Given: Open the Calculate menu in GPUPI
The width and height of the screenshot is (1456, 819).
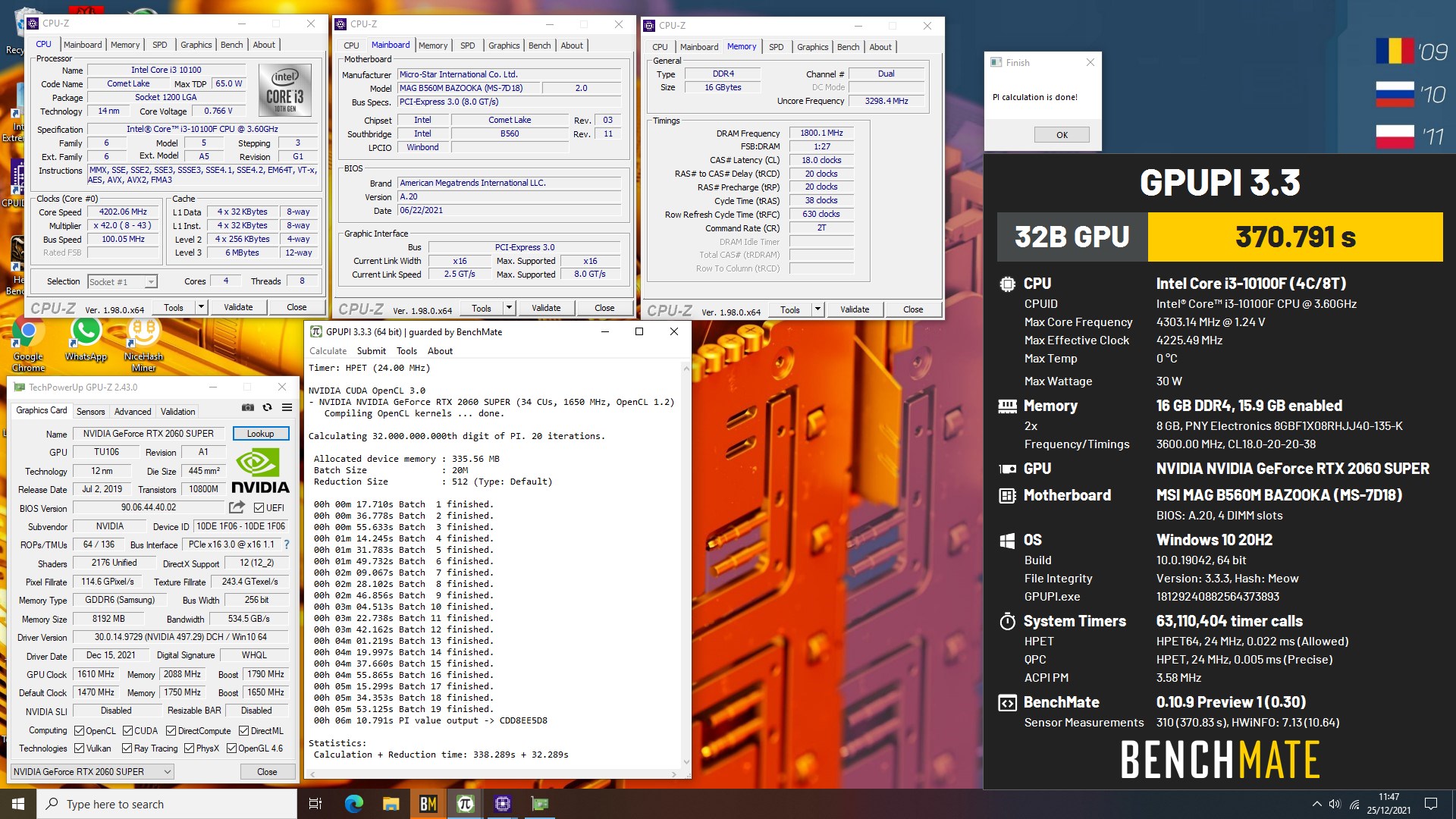Looking at the screenshot, I should (328, 351).
